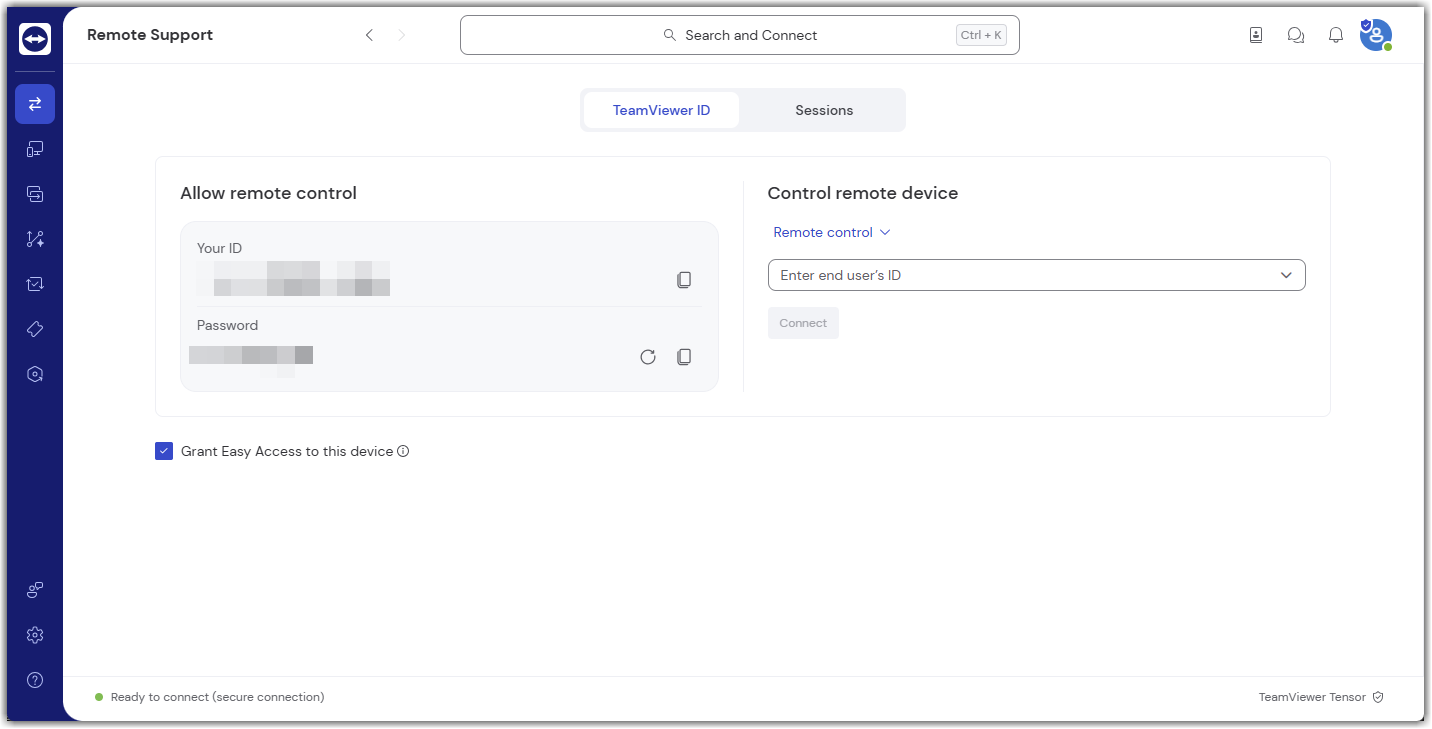The image size is (1432, 729).
Task: Click the TeamViewer logo icon
Action: click(35, 39)
